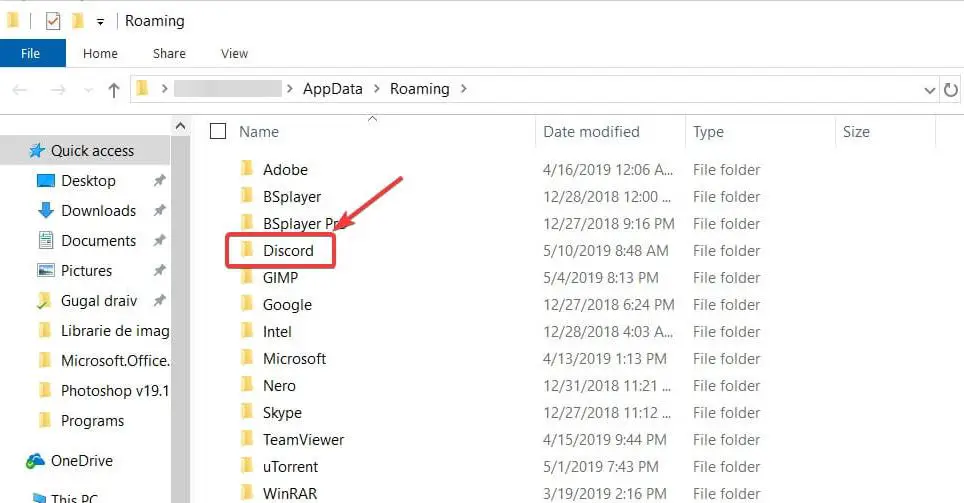The width and height of the screenshot is (964, 503).
Task: Click the Back navigation arrow
Action: [x=20, y=90]
